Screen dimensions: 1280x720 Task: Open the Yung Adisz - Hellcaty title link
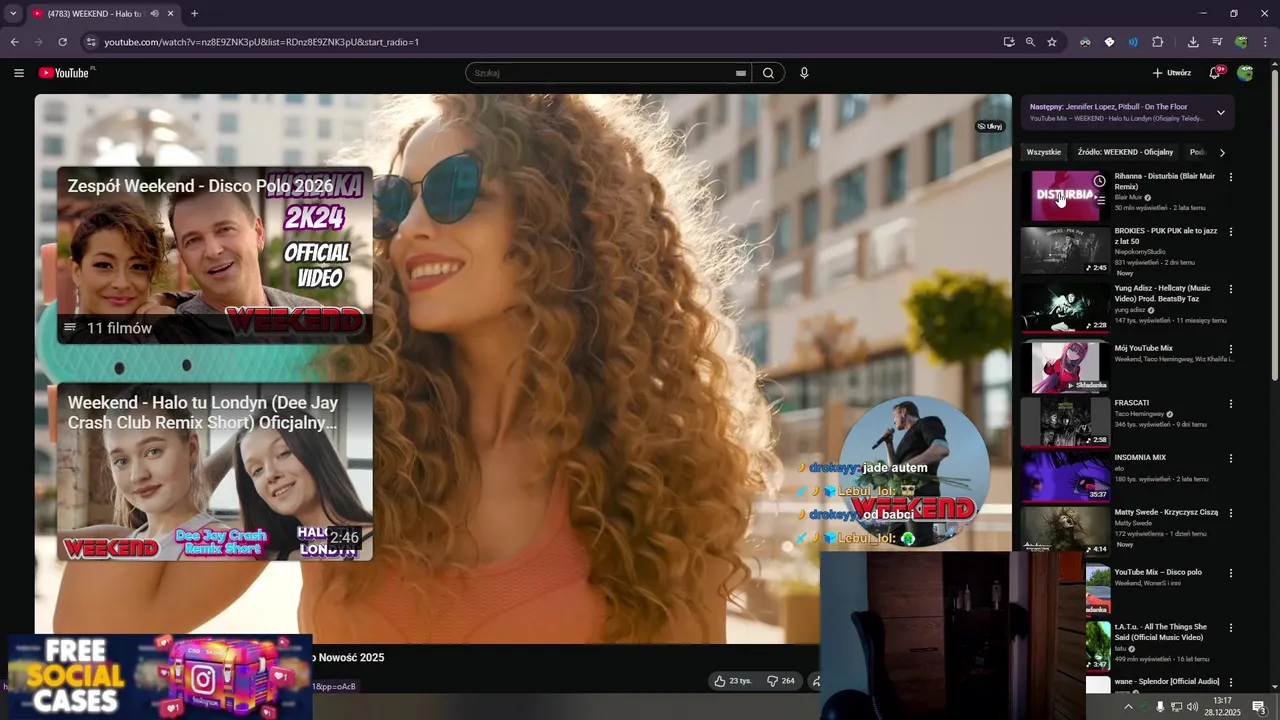pos(1163,293)
